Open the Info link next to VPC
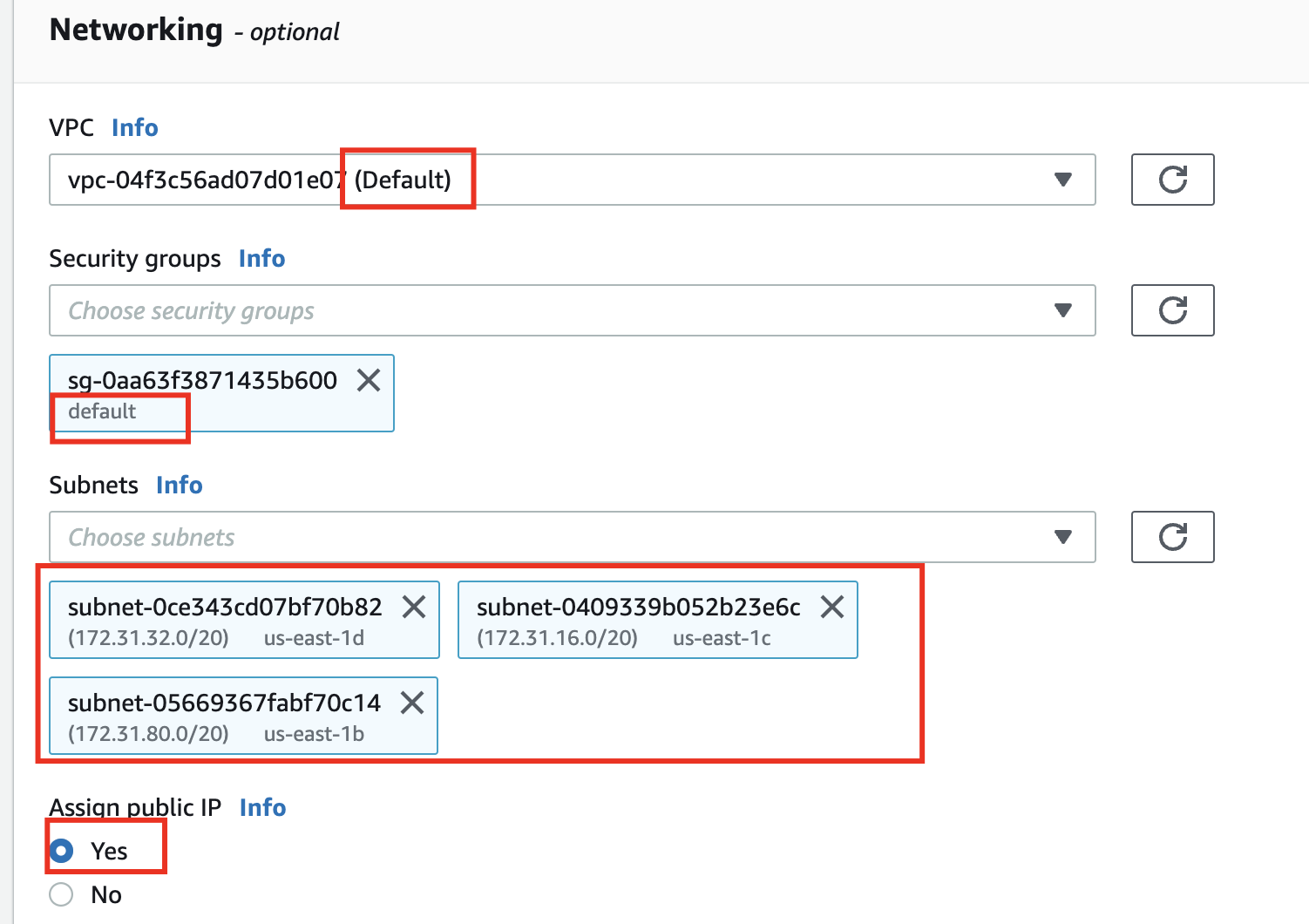1309x924 pixels. pos(134,127)
